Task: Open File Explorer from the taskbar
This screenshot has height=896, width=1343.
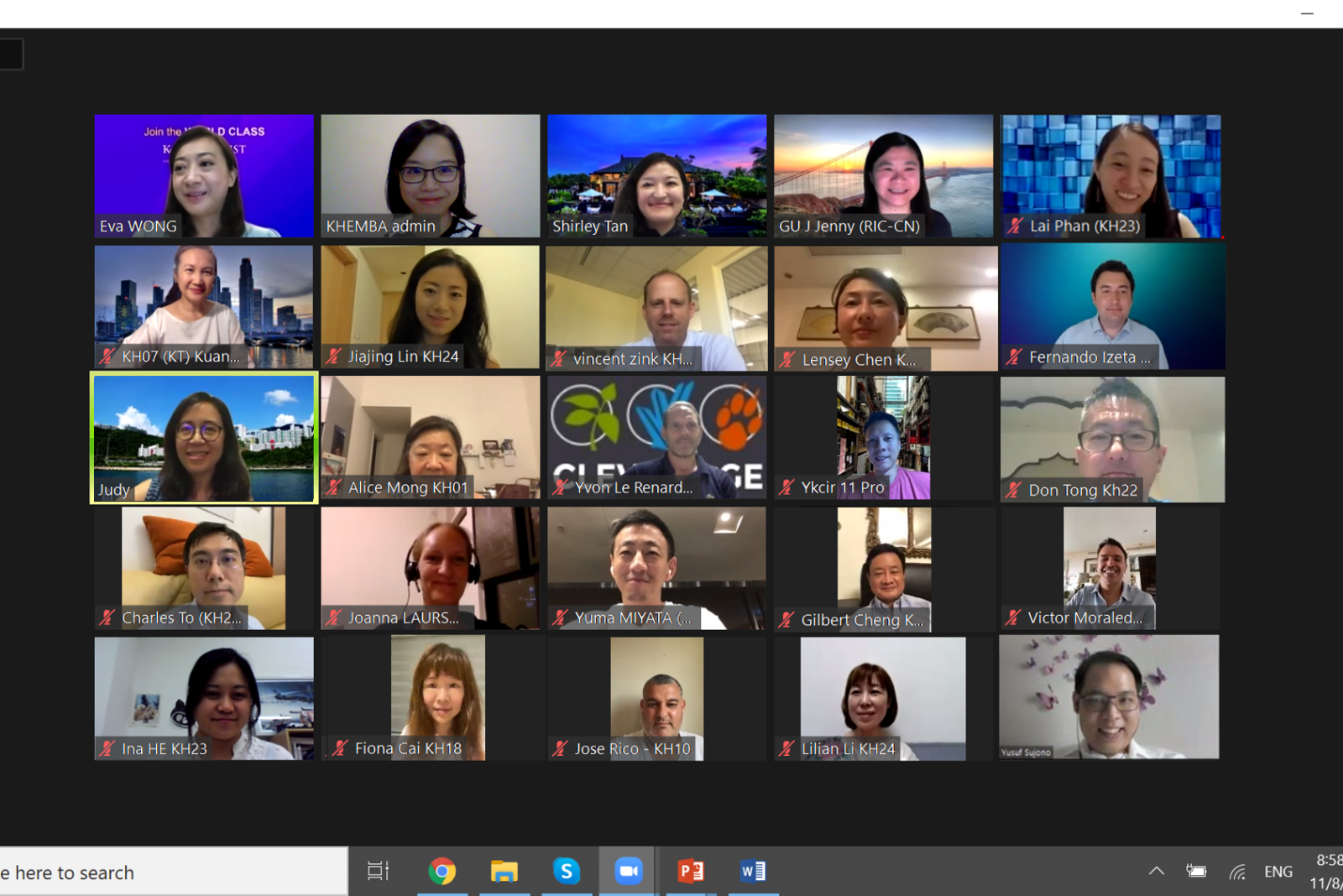Action: tap(504, 872)
